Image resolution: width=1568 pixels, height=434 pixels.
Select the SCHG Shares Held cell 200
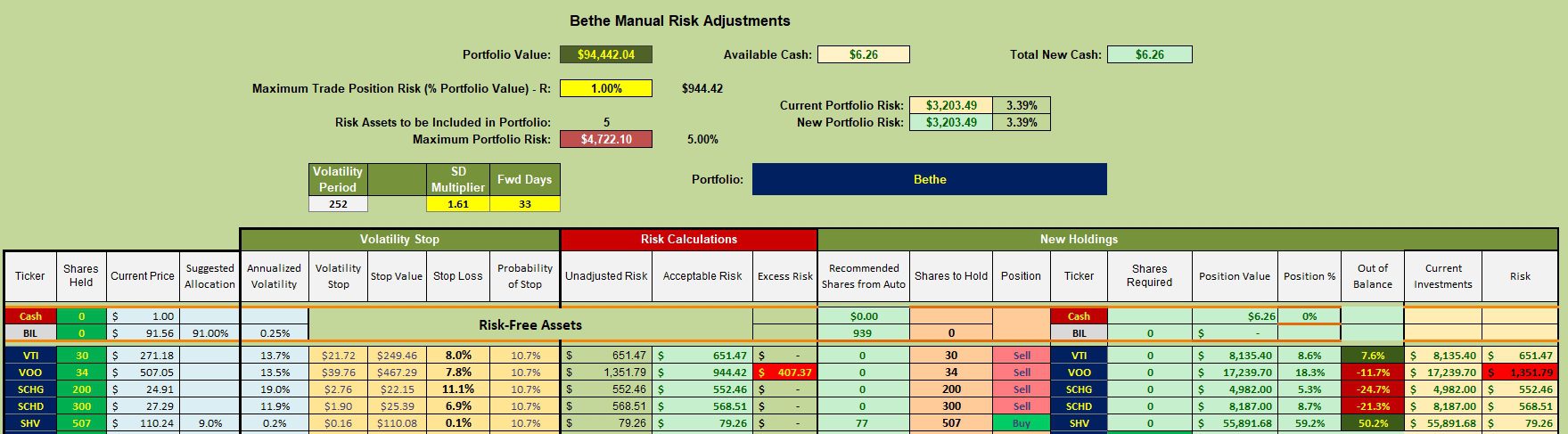(x=81, y=389)
